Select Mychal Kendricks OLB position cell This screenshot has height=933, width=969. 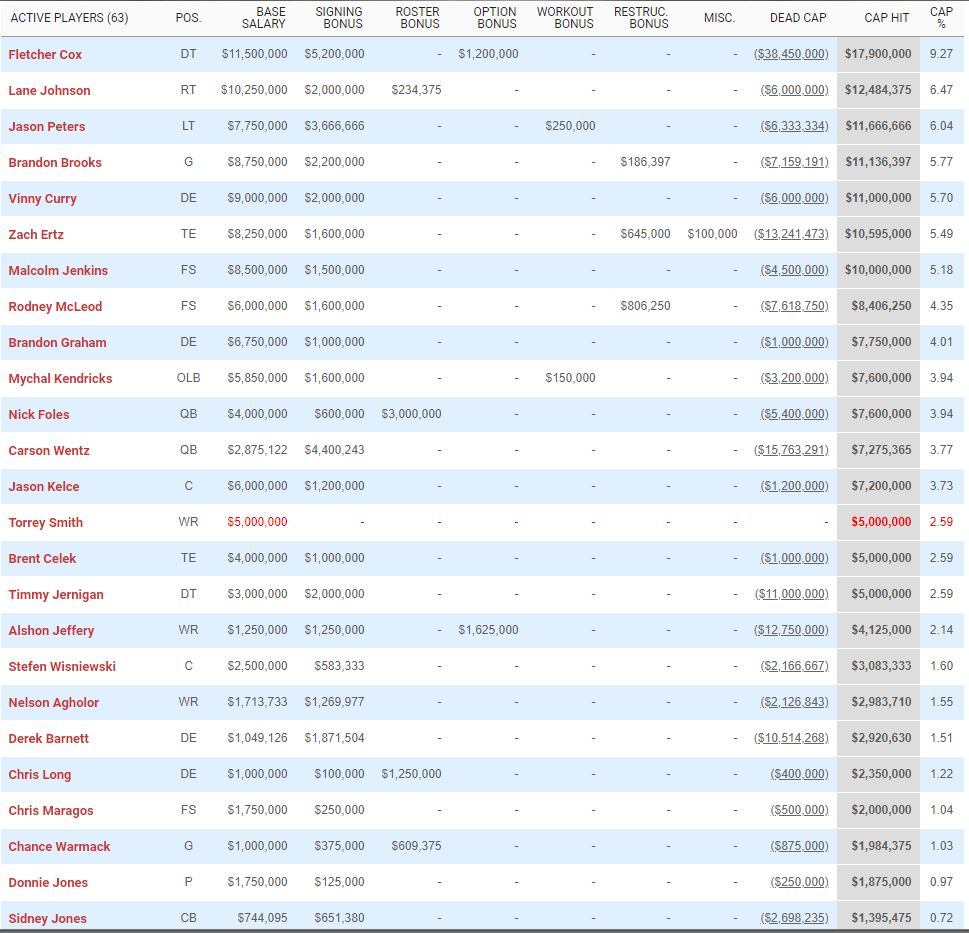(x=188, y=378)
